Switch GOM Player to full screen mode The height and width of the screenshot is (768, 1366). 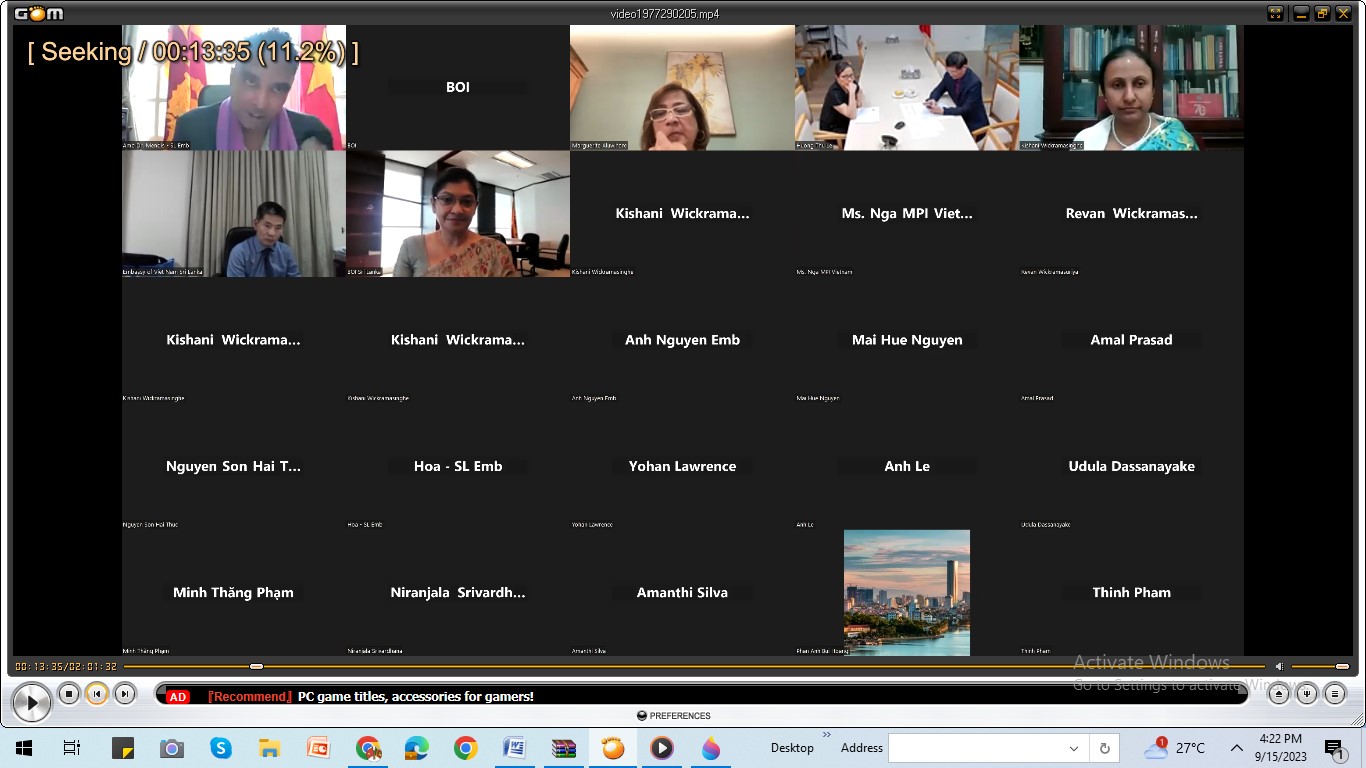tap(1275, 13)
